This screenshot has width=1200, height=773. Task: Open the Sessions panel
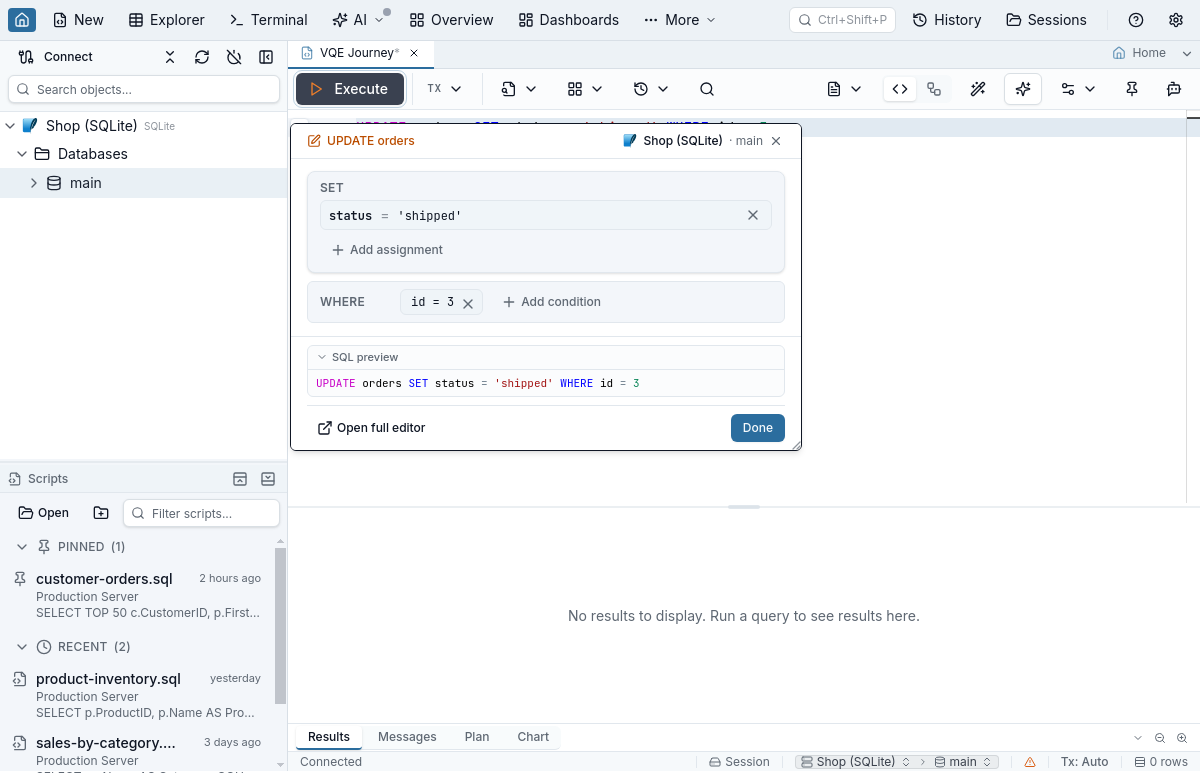pos(1046,20)
